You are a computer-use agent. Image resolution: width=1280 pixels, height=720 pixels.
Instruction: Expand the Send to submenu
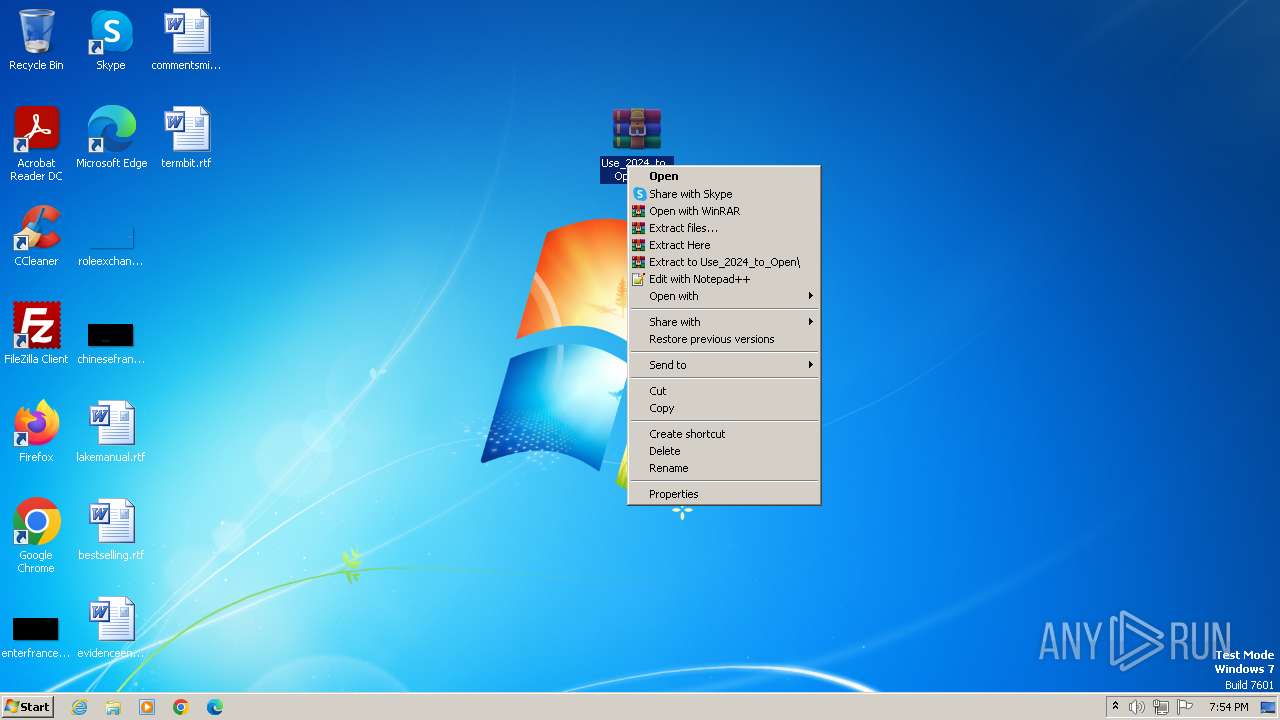[x=724, y=365]
